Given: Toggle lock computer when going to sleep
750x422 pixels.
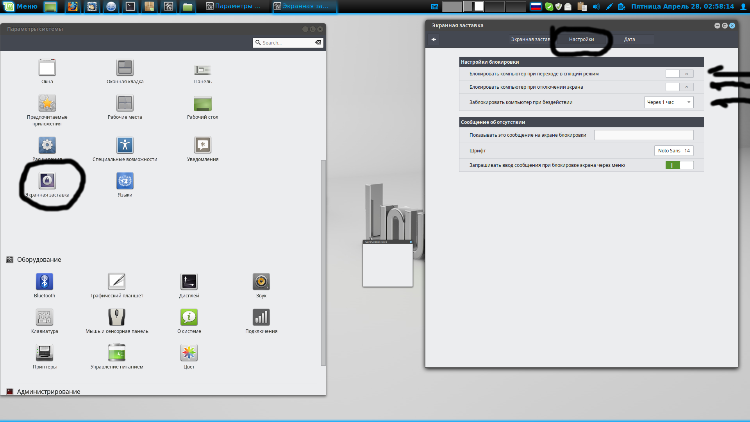Looking at the screenshot, I should point(678,73).
